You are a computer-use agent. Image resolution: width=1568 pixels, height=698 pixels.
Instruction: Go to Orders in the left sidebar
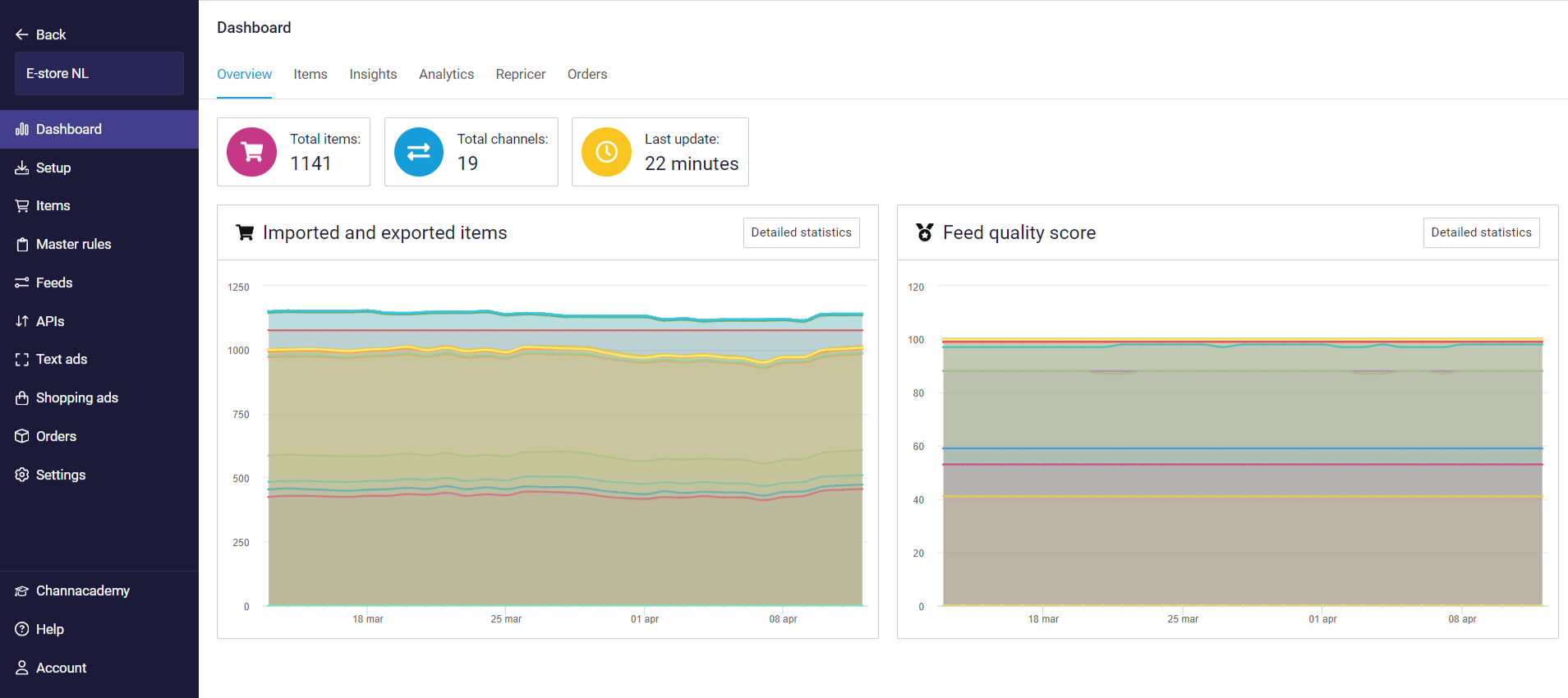(x=56, y=436)
